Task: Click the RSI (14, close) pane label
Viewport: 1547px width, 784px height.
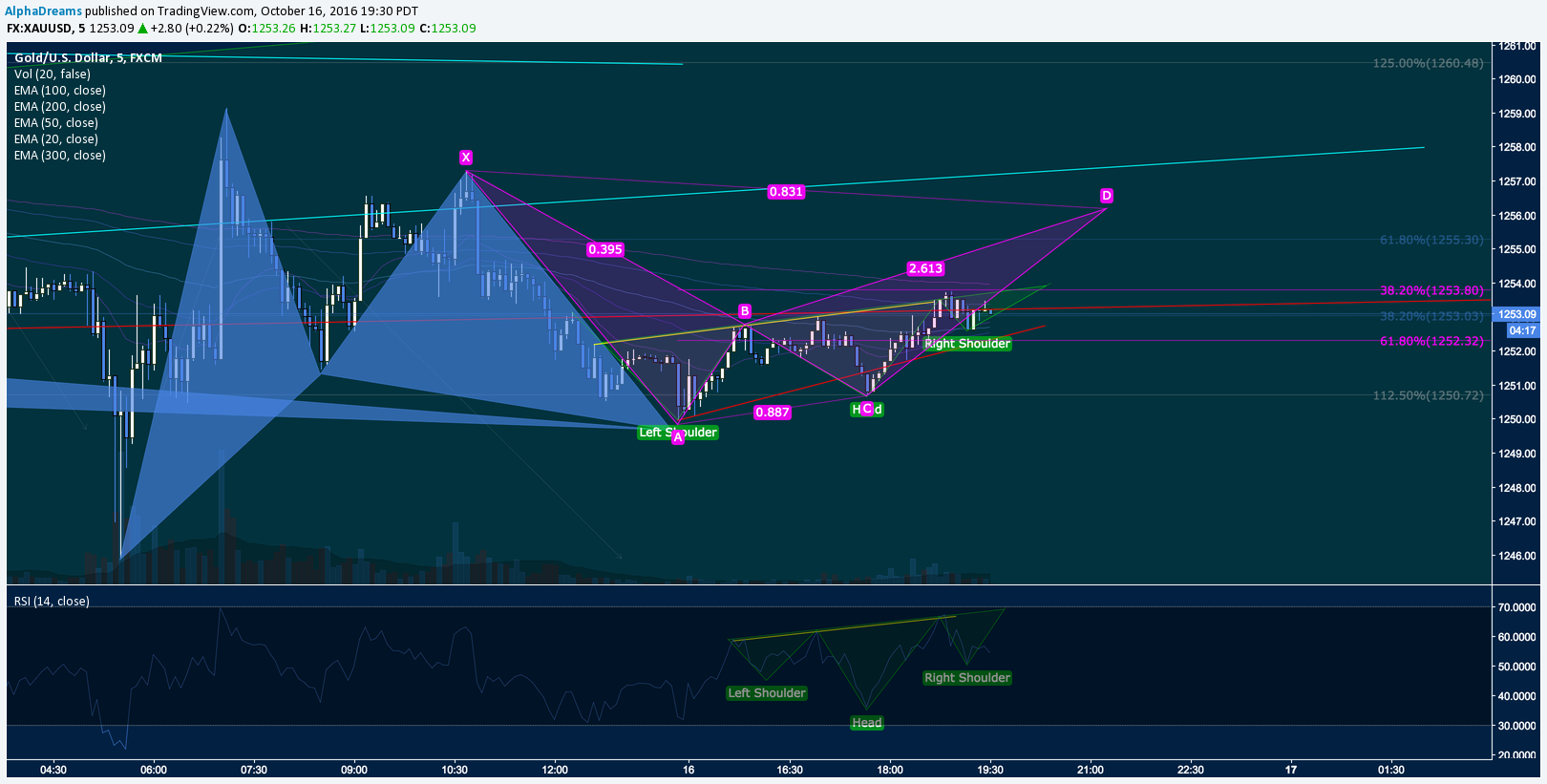Action: pyautogui.click(x=52, y=602)
